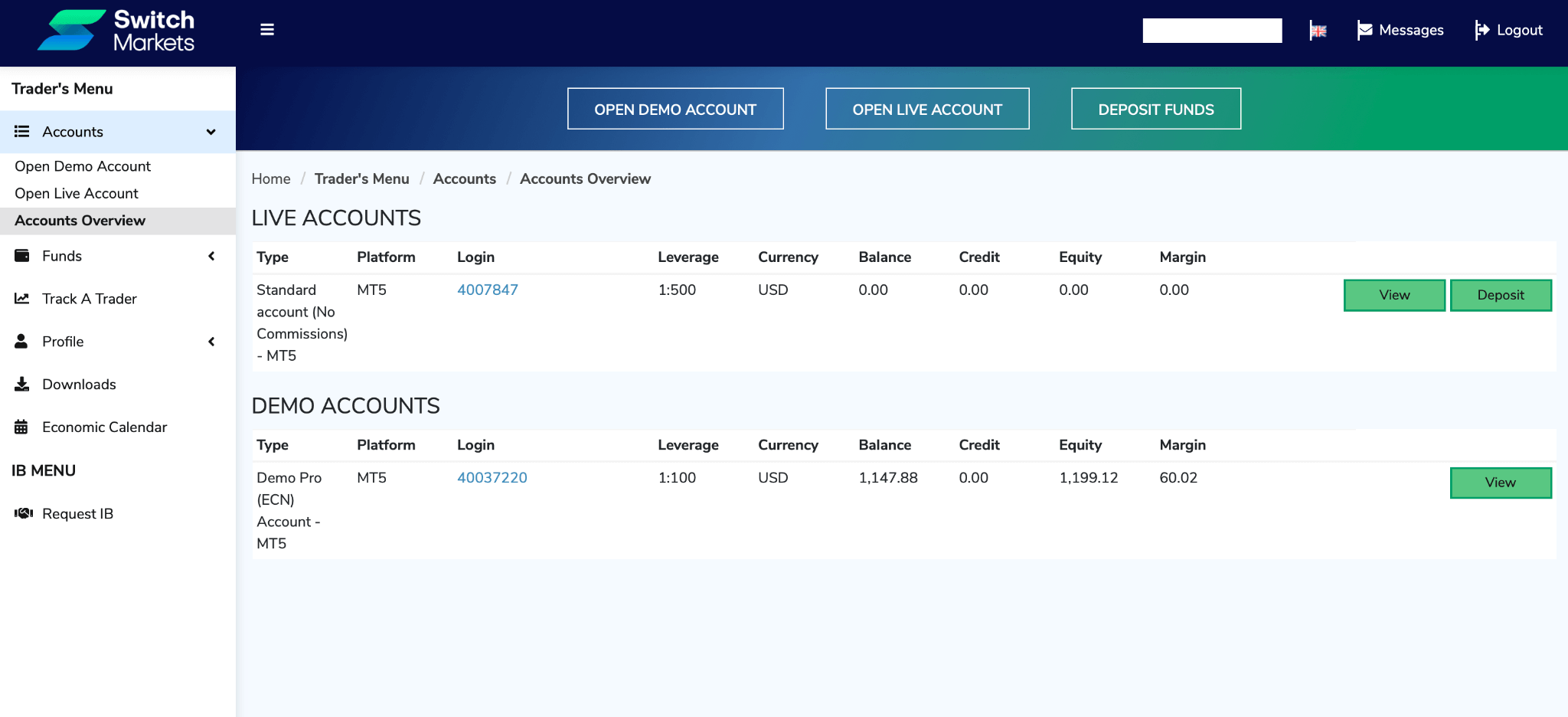Click the OPEN DEMO ACCOUNT banner button
Screen dimensions: 1568x717
pyautogui.click(x=675, y=109)
